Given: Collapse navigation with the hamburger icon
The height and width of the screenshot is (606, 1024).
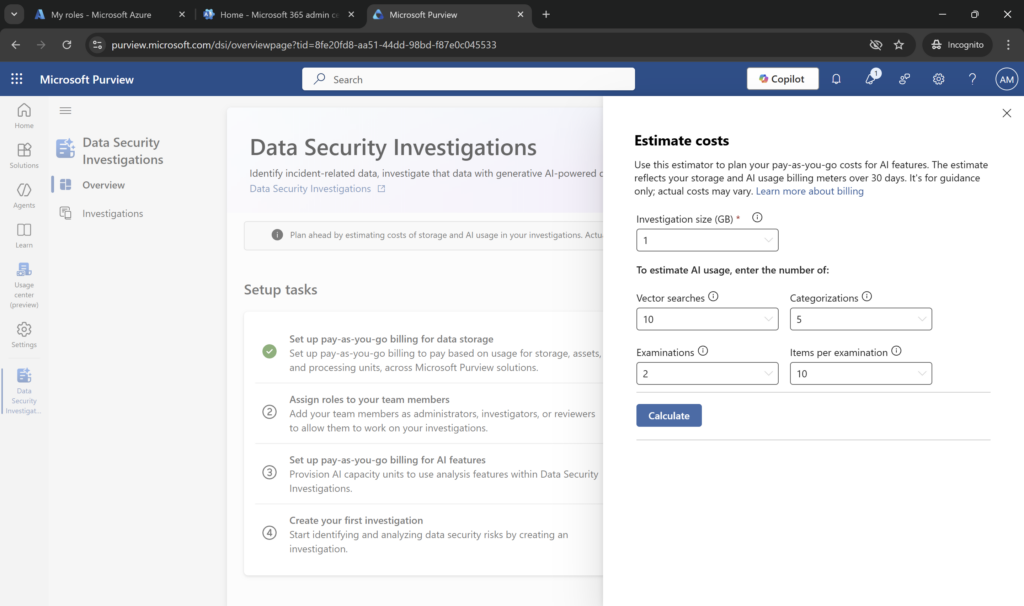Looking at the screenshot, I should pyautogui.click(x=66, y=111).
